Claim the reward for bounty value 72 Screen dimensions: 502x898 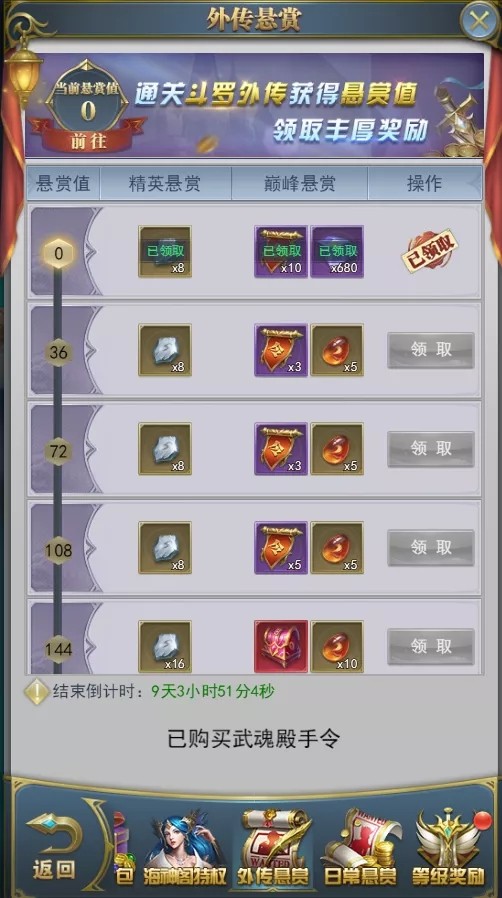pyautogui.click(x=430, y=449)
